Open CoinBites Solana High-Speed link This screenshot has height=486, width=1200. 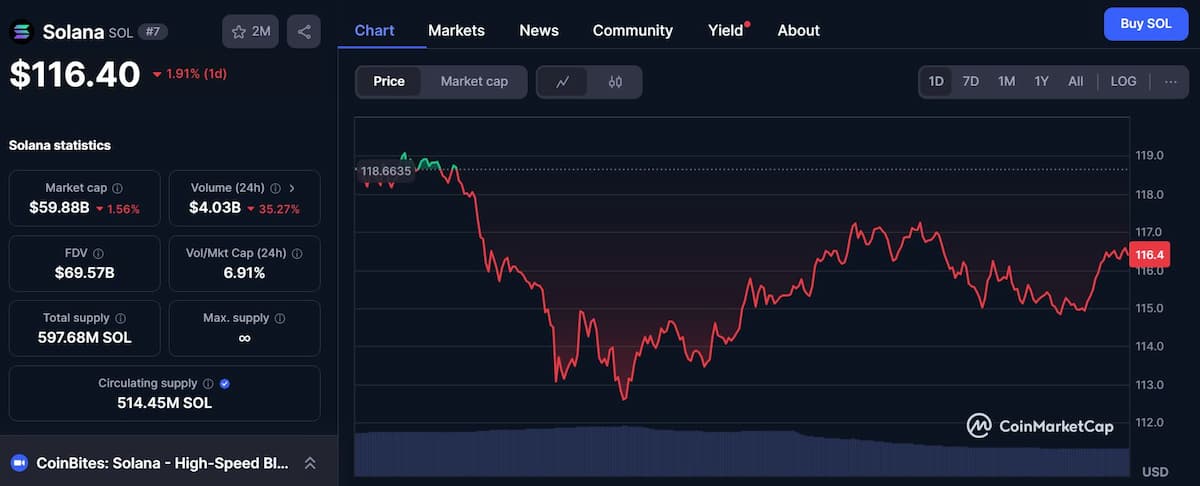162,463
